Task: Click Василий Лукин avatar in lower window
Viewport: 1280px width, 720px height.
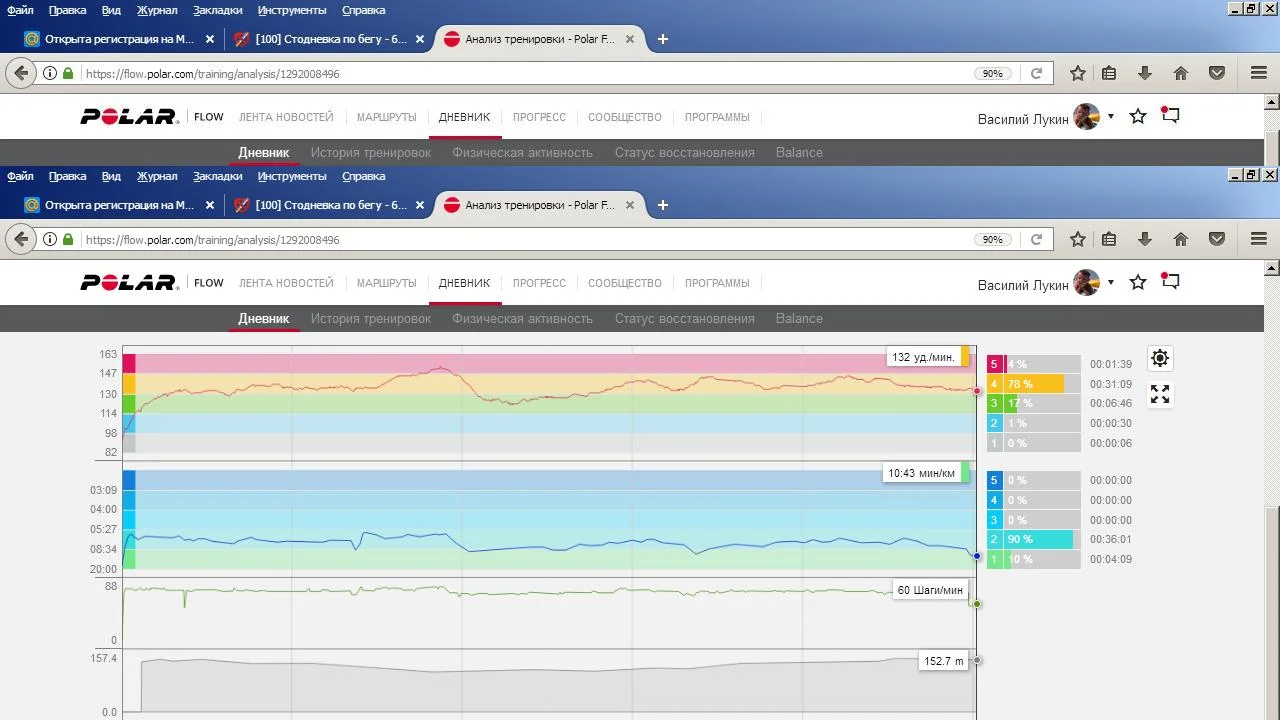Action: [x=1087, y=283]
